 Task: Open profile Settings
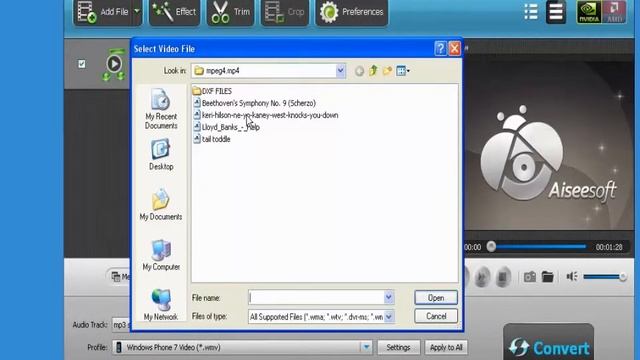point(398,347)
